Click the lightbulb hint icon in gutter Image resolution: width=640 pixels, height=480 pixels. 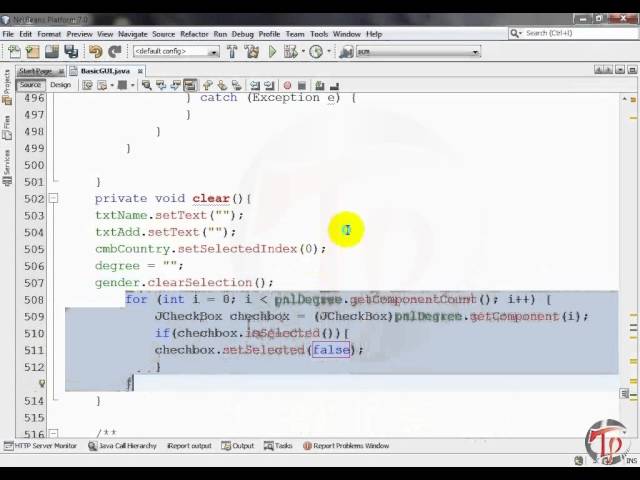pos(41,384)
